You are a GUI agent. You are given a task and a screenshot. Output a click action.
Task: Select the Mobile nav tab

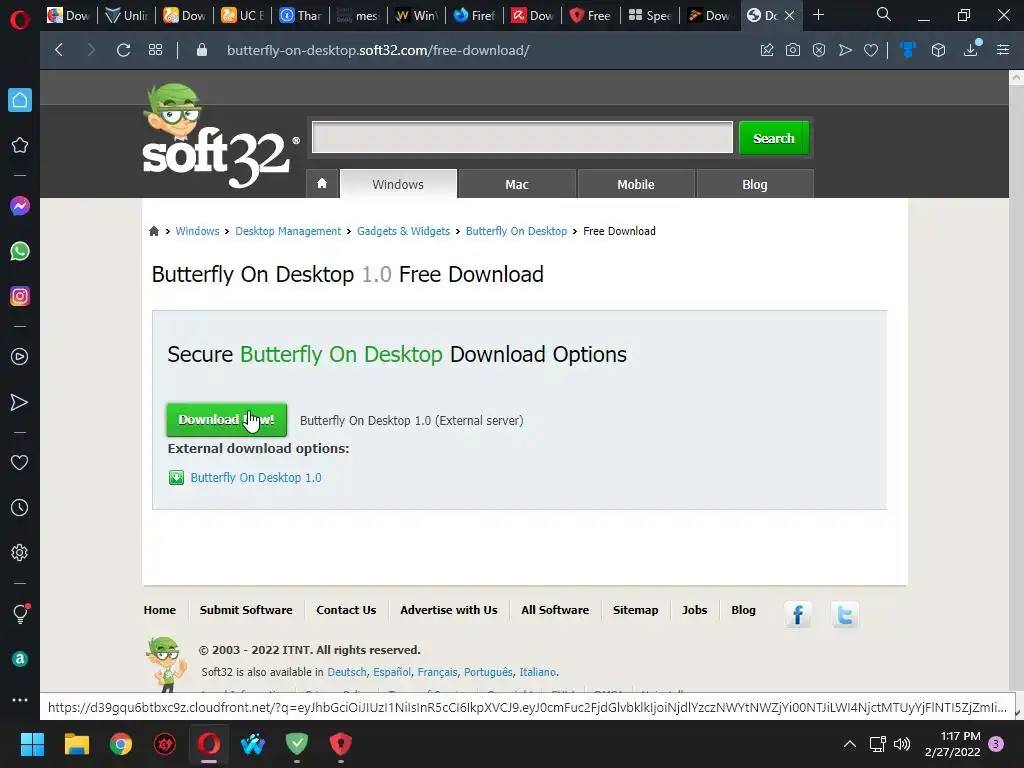coord(635,184)
